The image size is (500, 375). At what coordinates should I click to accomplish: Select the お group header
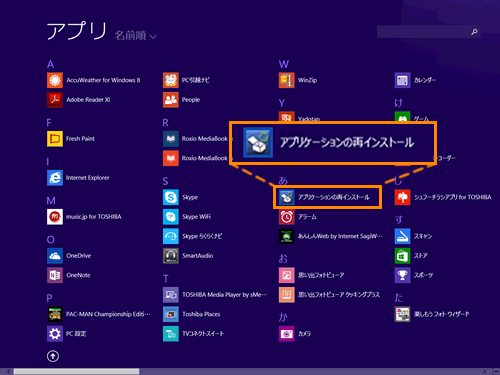[x=283, y=259]
